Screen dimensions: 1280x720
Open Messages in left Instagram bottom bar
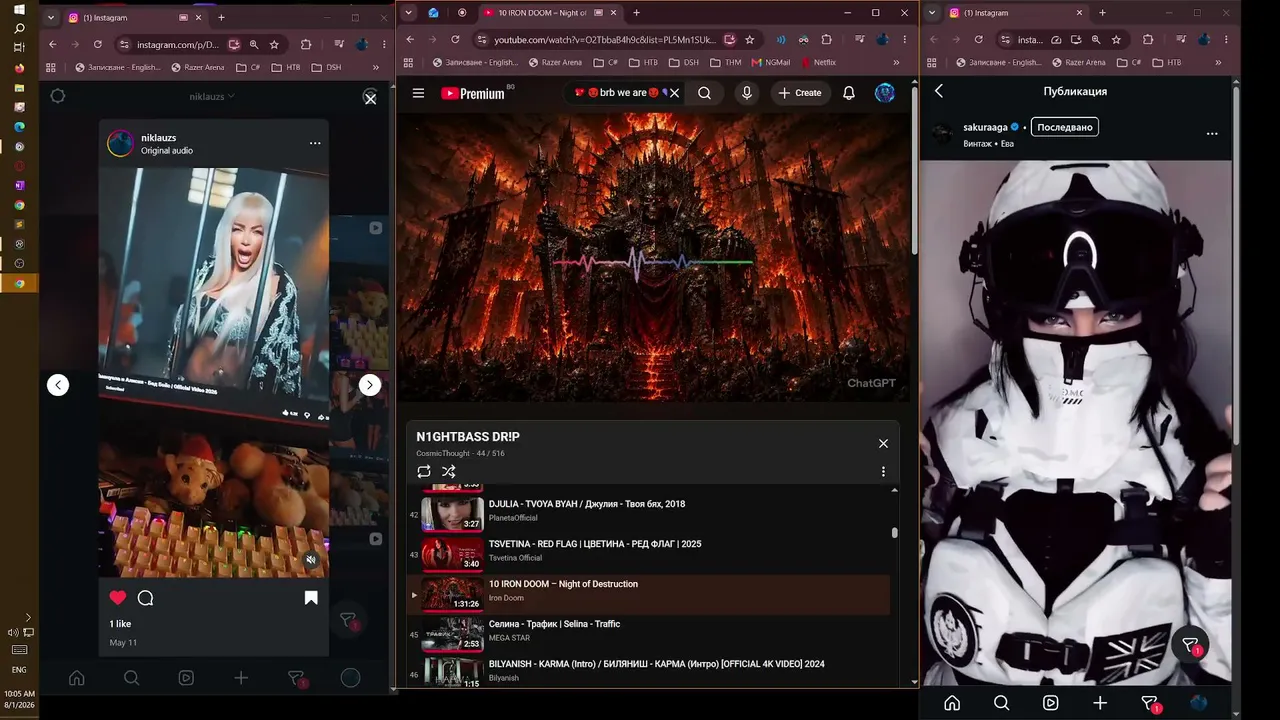[x=296, y=678]
